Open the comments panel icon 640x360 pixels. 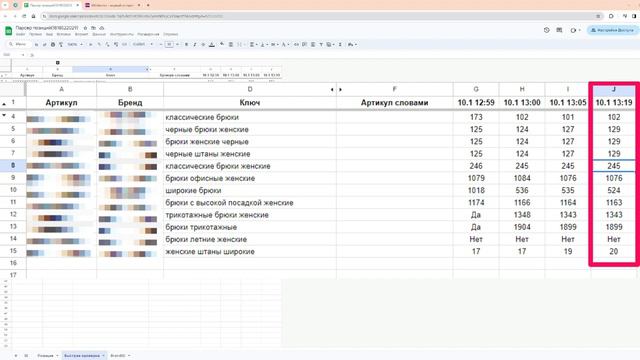(x=559, y=30)
